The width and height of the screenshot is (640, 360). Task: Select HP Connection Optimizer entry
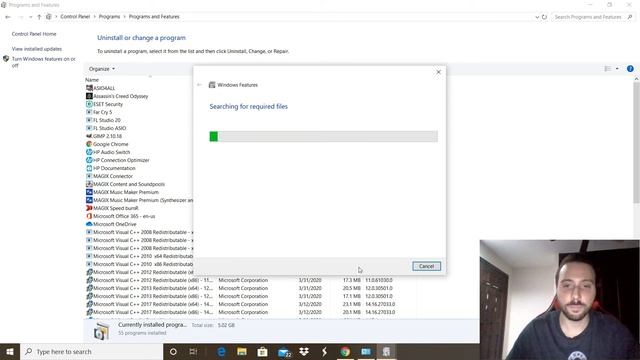click(121, 160)
